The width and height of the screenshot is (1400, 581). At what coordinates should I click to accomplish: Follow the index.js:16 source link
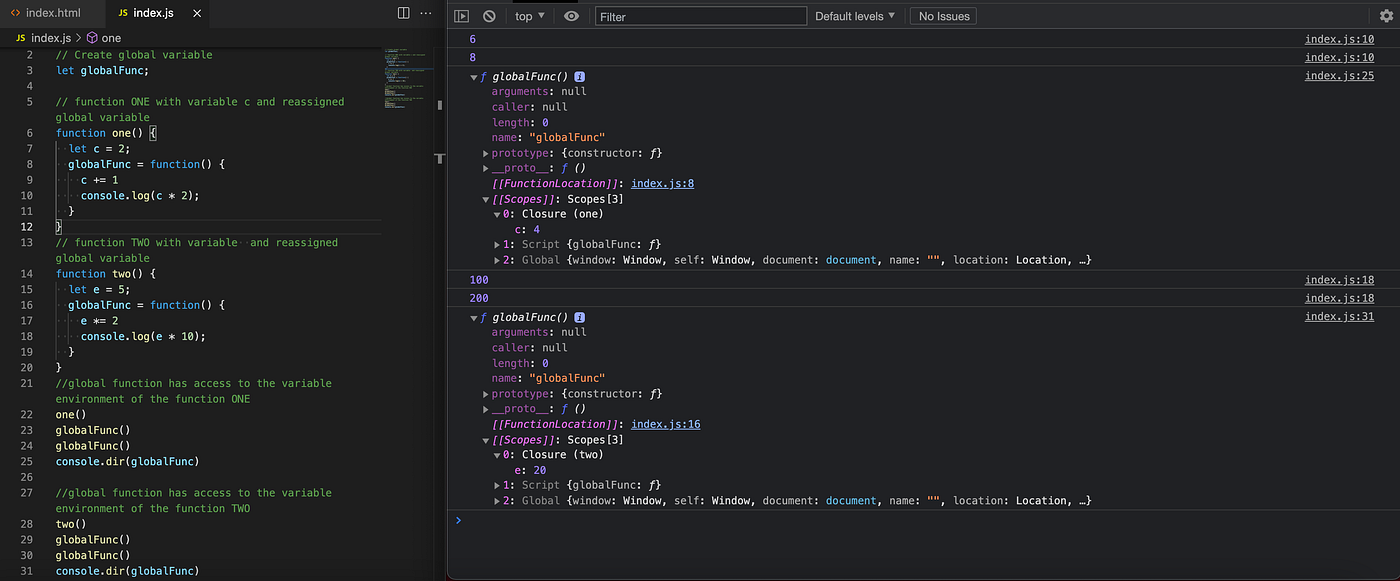pos(665,424)
